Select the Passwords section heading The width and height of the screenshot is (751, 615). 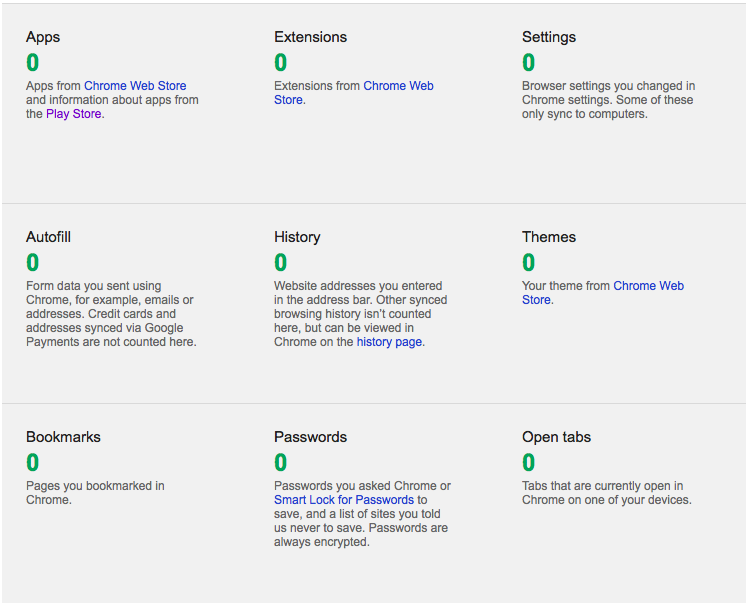pyautogui.click(x=310, y=437)
